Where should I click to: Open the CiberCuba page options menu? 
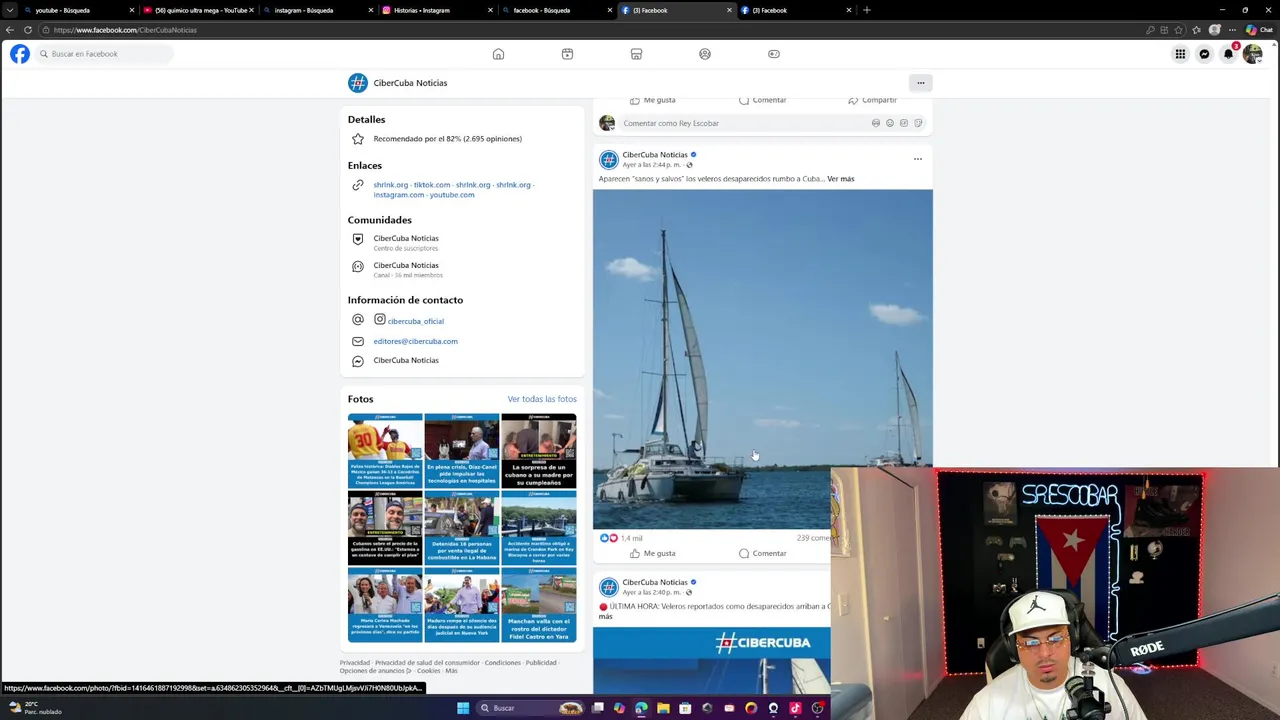[x=921, y=83]
